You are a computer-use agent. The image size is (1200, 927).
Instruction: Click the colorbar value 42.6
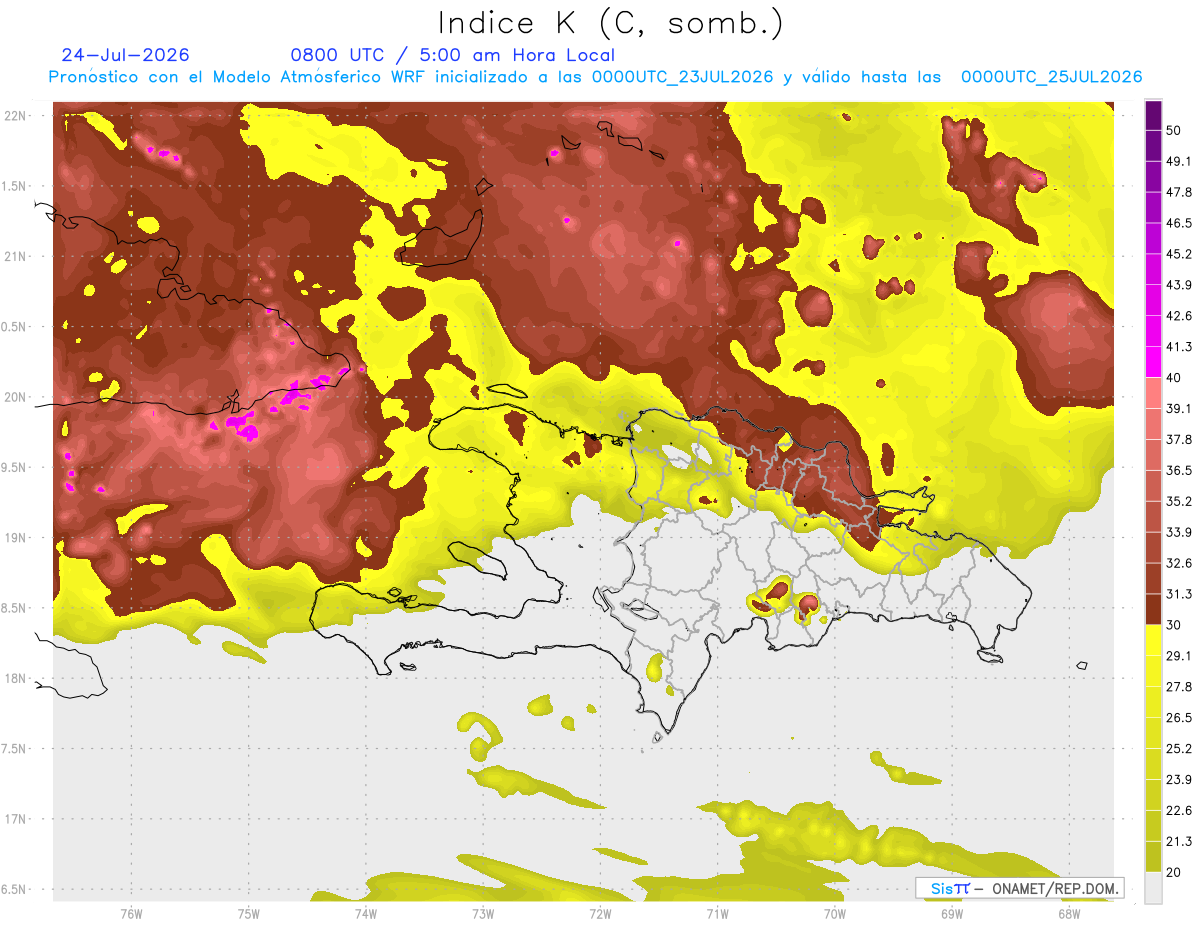pyautogui.click(x=1179, y=316)
